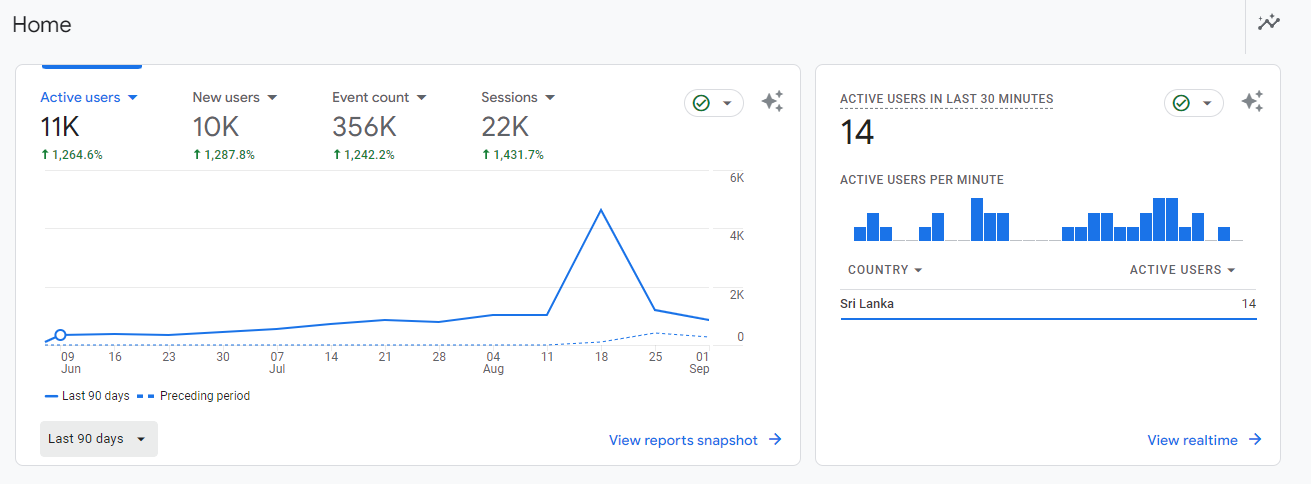The height and width of the screenshot is (484, 1311).
Task: Open the View reports snapshot link
Action: [695, 440]
